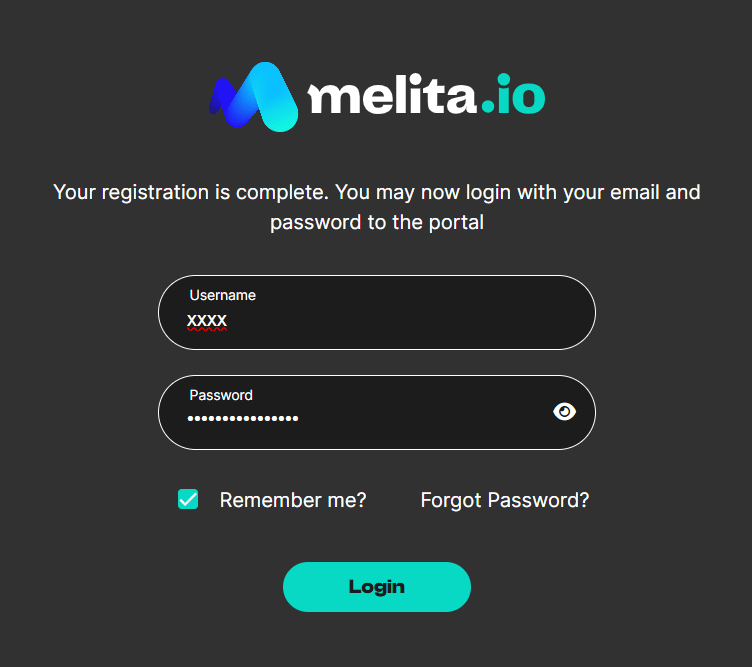
Task: Click the white checkmark in teal box
Action: coord(188,500)
